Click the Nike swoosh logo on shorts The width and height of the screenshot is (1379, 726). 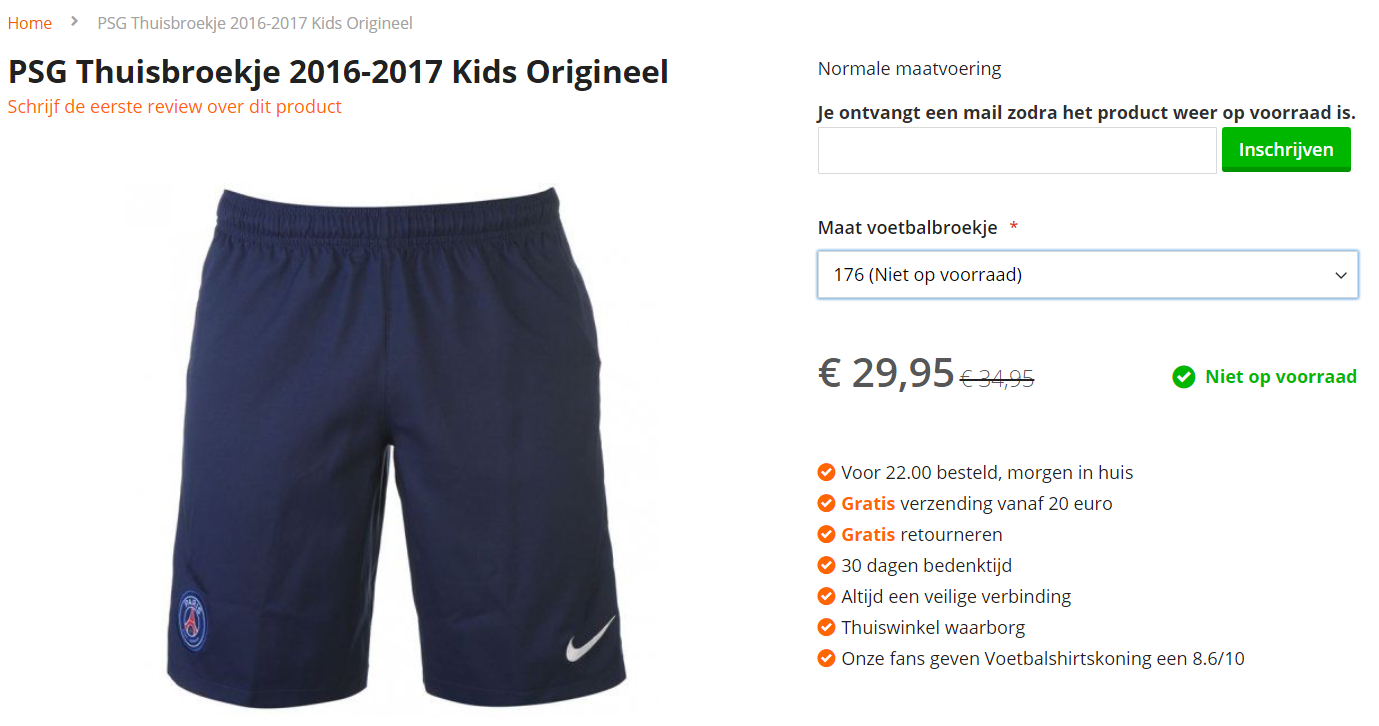point(590,638)
